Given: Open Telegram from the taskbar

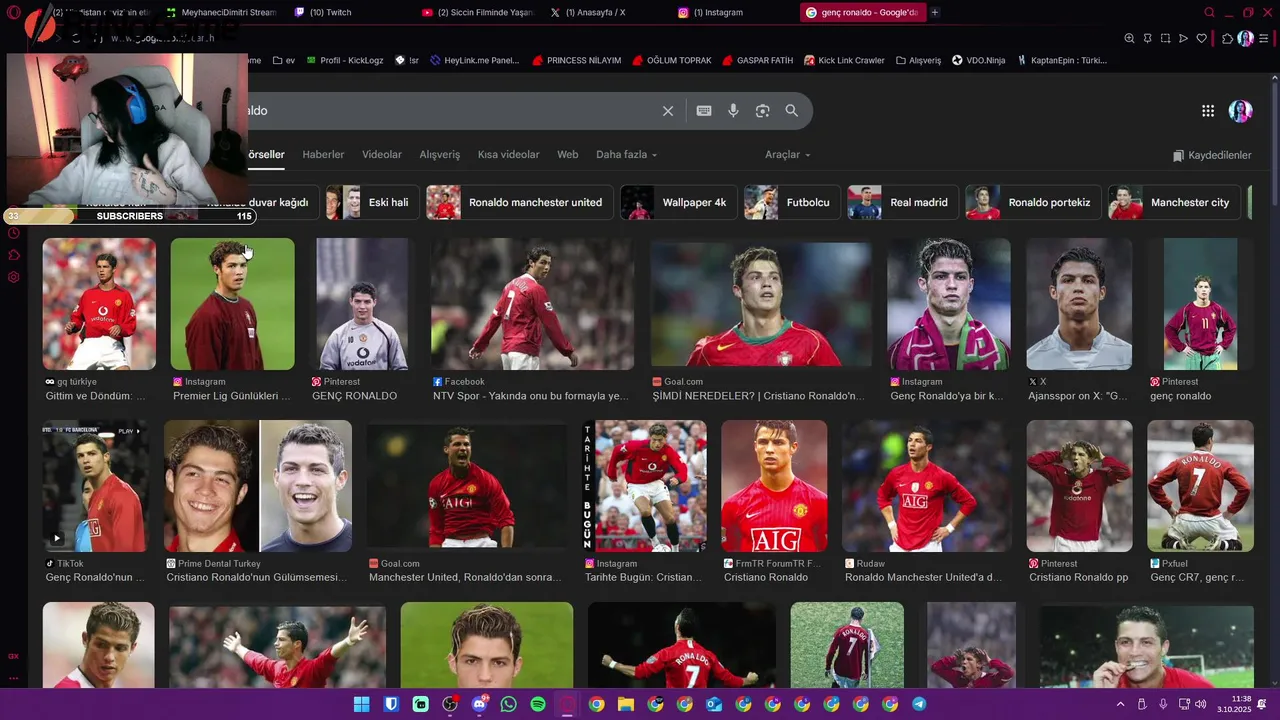Looking at the screenshot, I should point(919,704).
